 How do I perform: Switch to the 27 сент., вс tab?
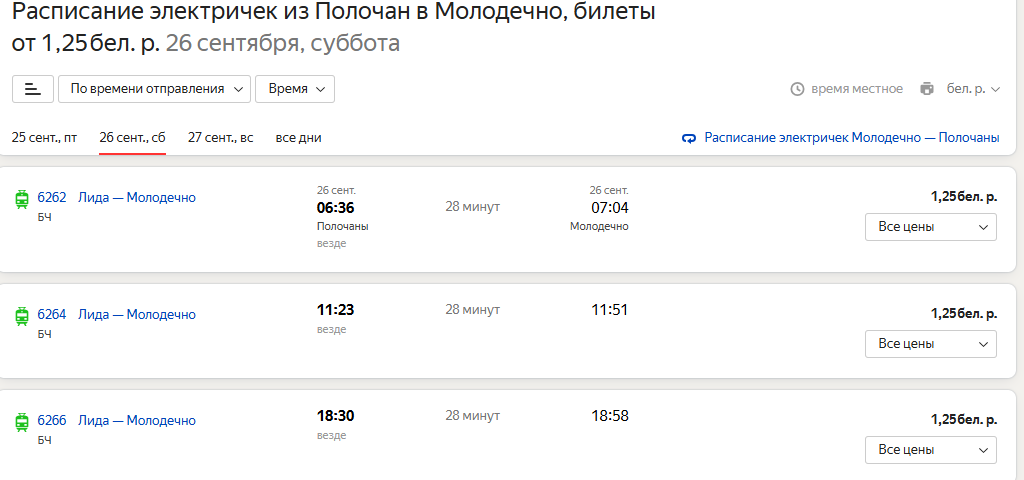(x=221, y=138)
